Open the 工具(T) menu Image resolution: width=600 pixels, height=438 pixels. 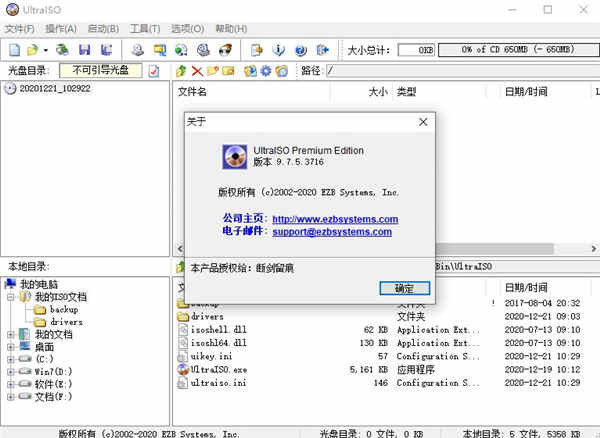145,29
